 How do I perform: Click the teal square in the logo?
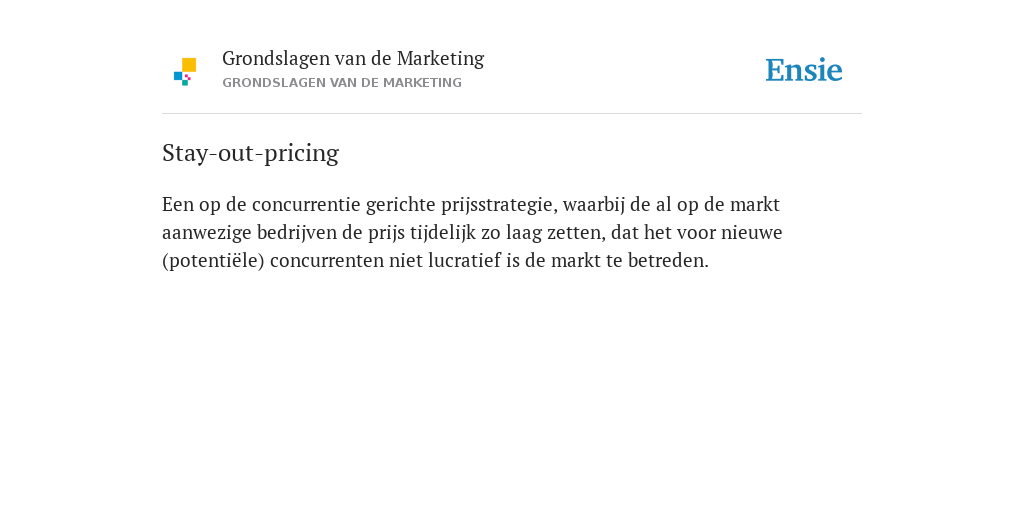(x=185, y=83)
